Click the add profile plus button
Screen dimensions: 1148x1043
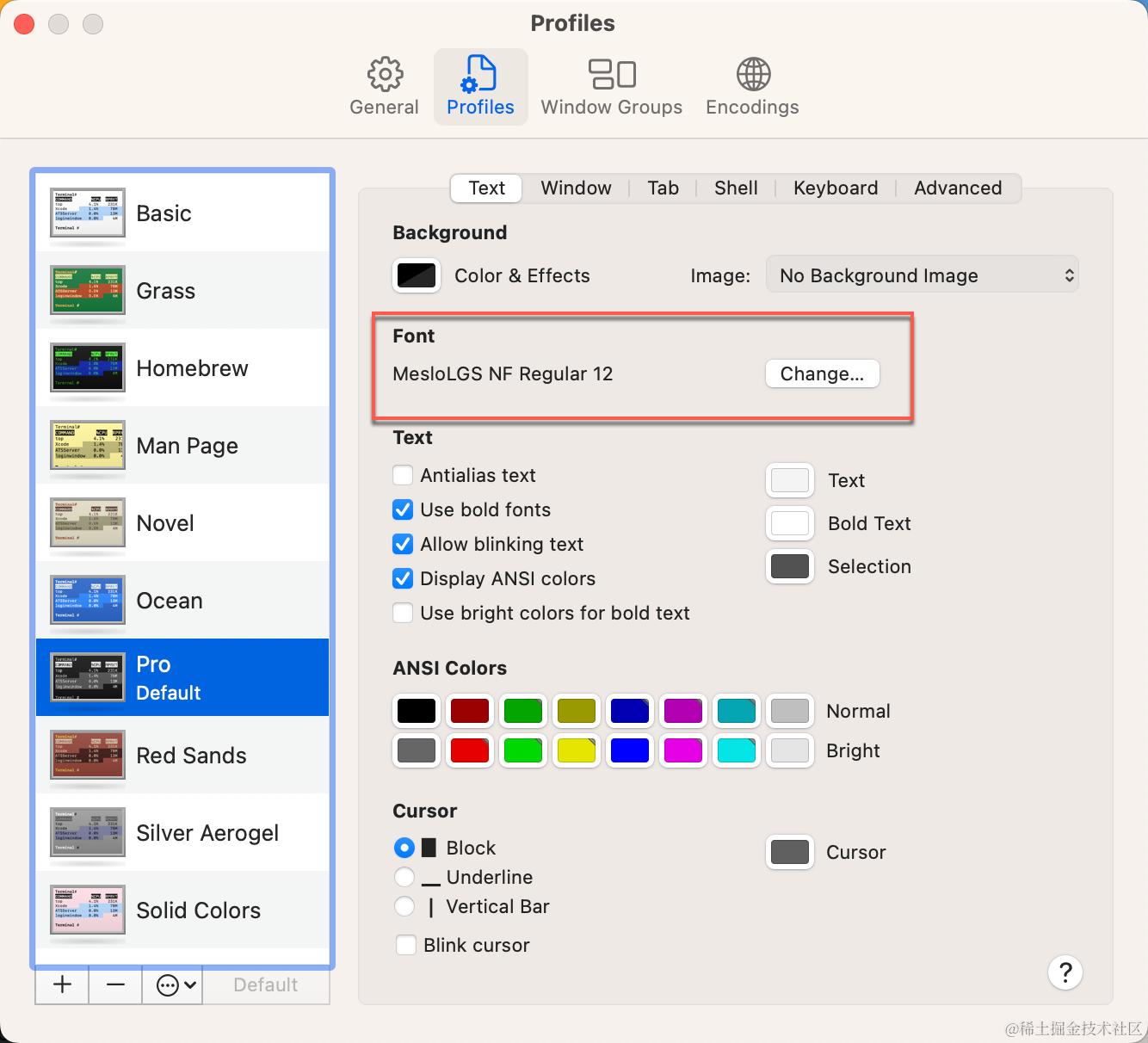click(62, 985)
